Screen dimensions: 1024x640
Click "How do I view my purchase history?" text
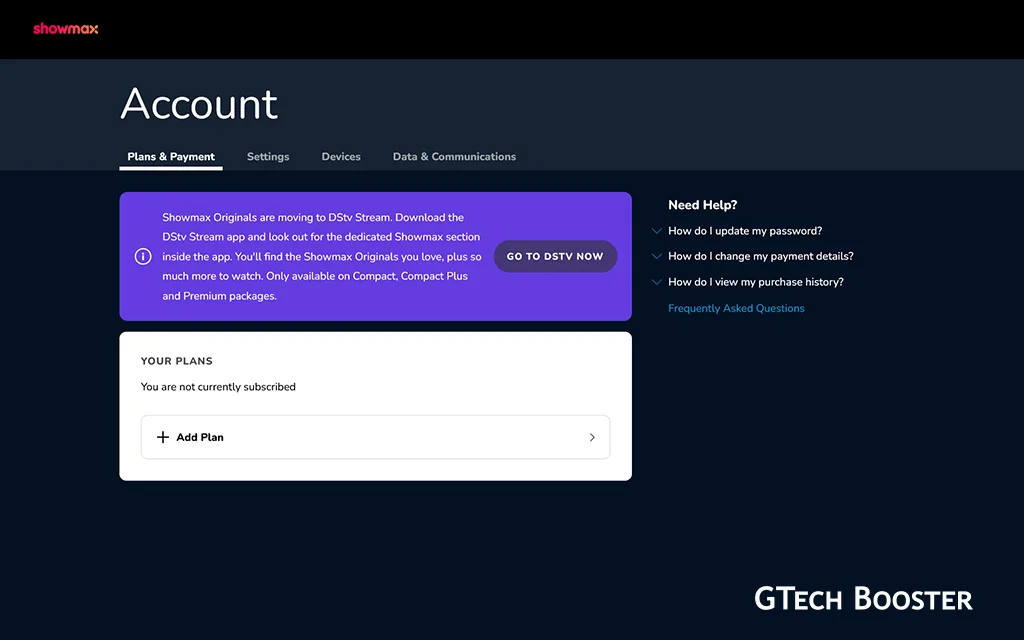click(756, 282)
